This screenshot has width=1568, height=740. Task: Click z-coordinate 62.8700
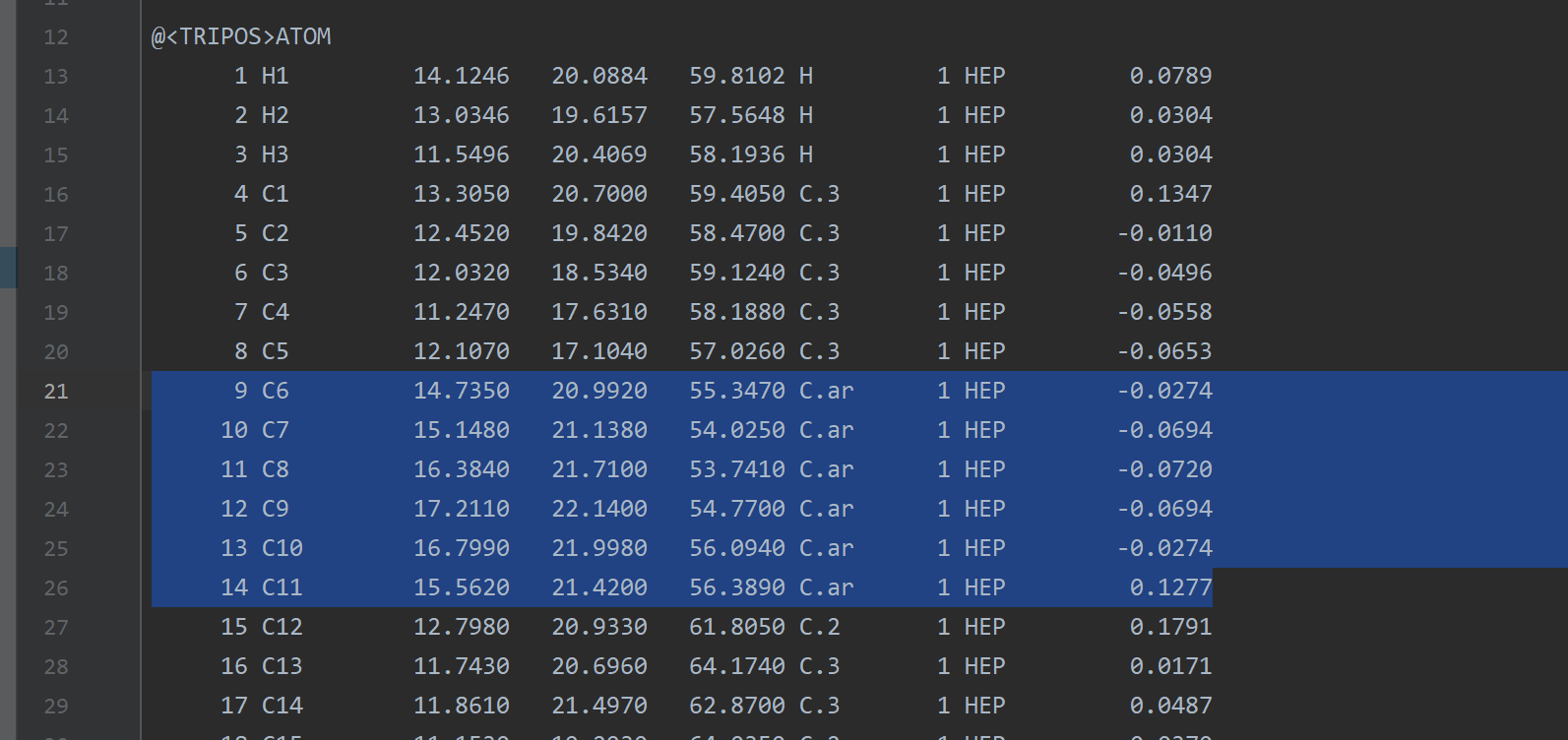pyautogui.click(x=737, y=706)
